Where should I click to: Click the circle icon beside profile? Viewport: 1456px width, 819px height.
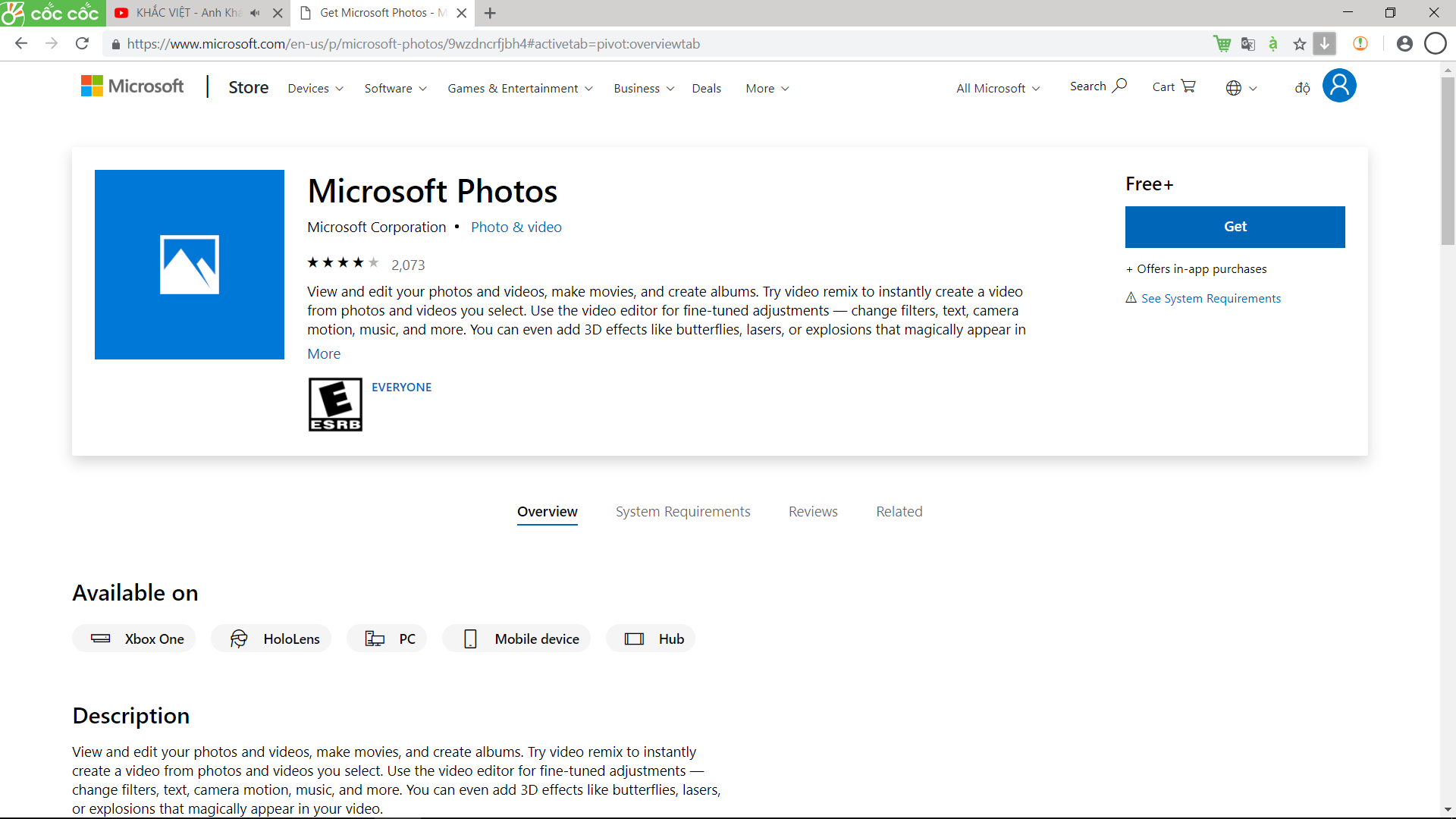click(1436, 43)
